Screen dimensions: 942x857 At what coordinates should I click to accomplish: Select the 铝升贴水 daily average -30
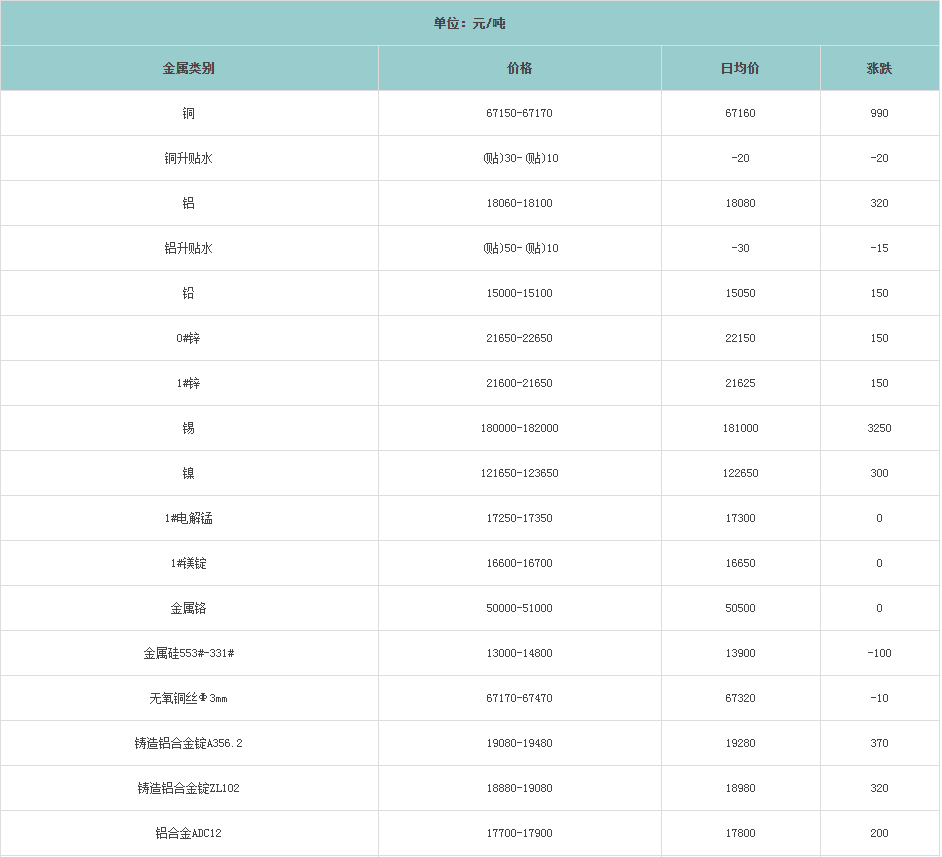coord(740,249)
